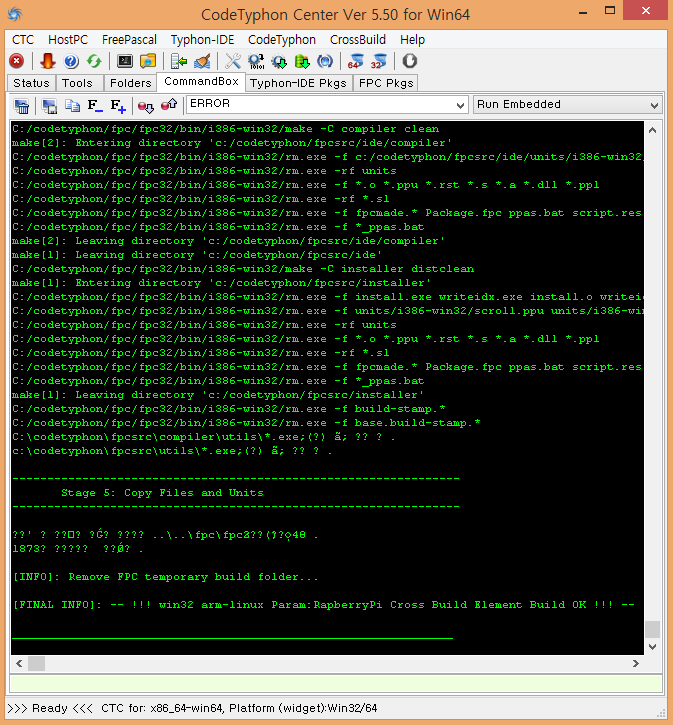Viewport: 673px width, 725px height.
Task: Save output using the monitor disk icon
Action: [x=49, y=106]
